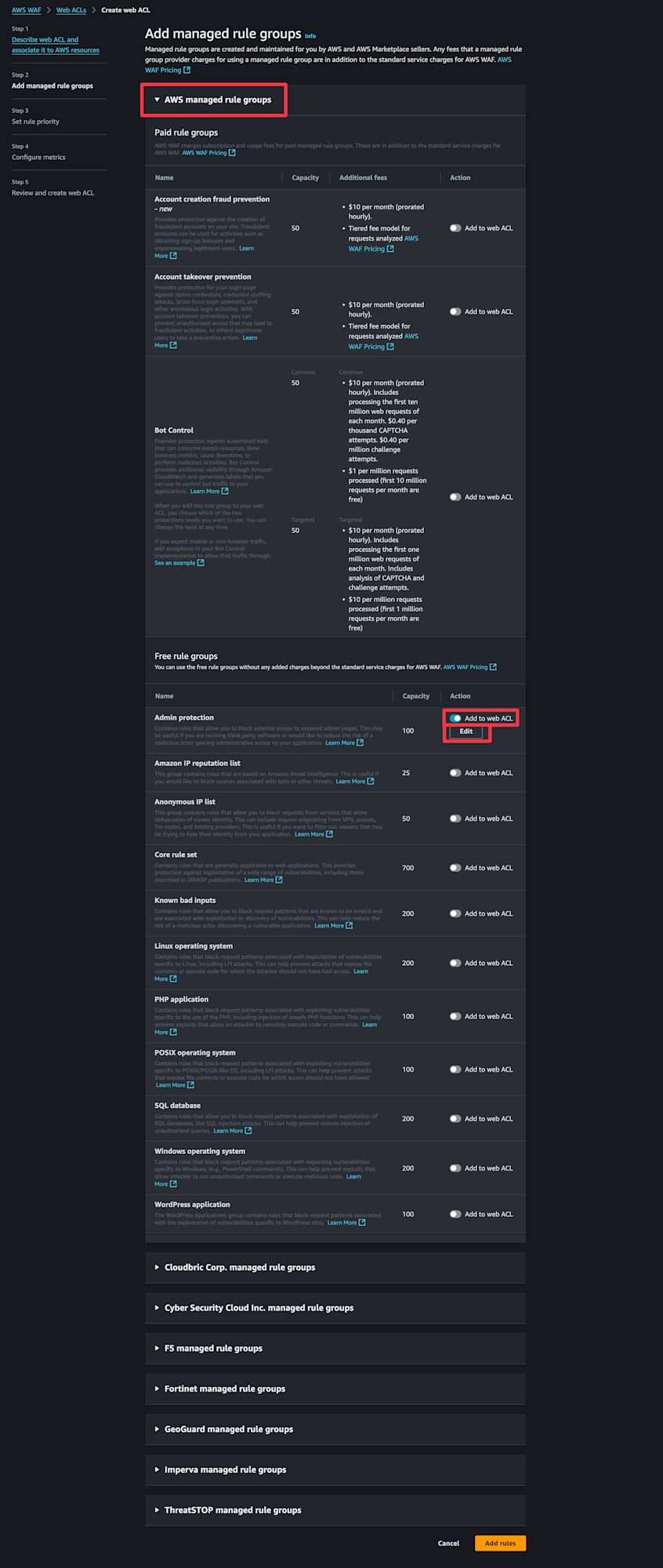Select Step 3 Set rule priority
Viewport: 663px width, 1568px height.
(35, 122)
